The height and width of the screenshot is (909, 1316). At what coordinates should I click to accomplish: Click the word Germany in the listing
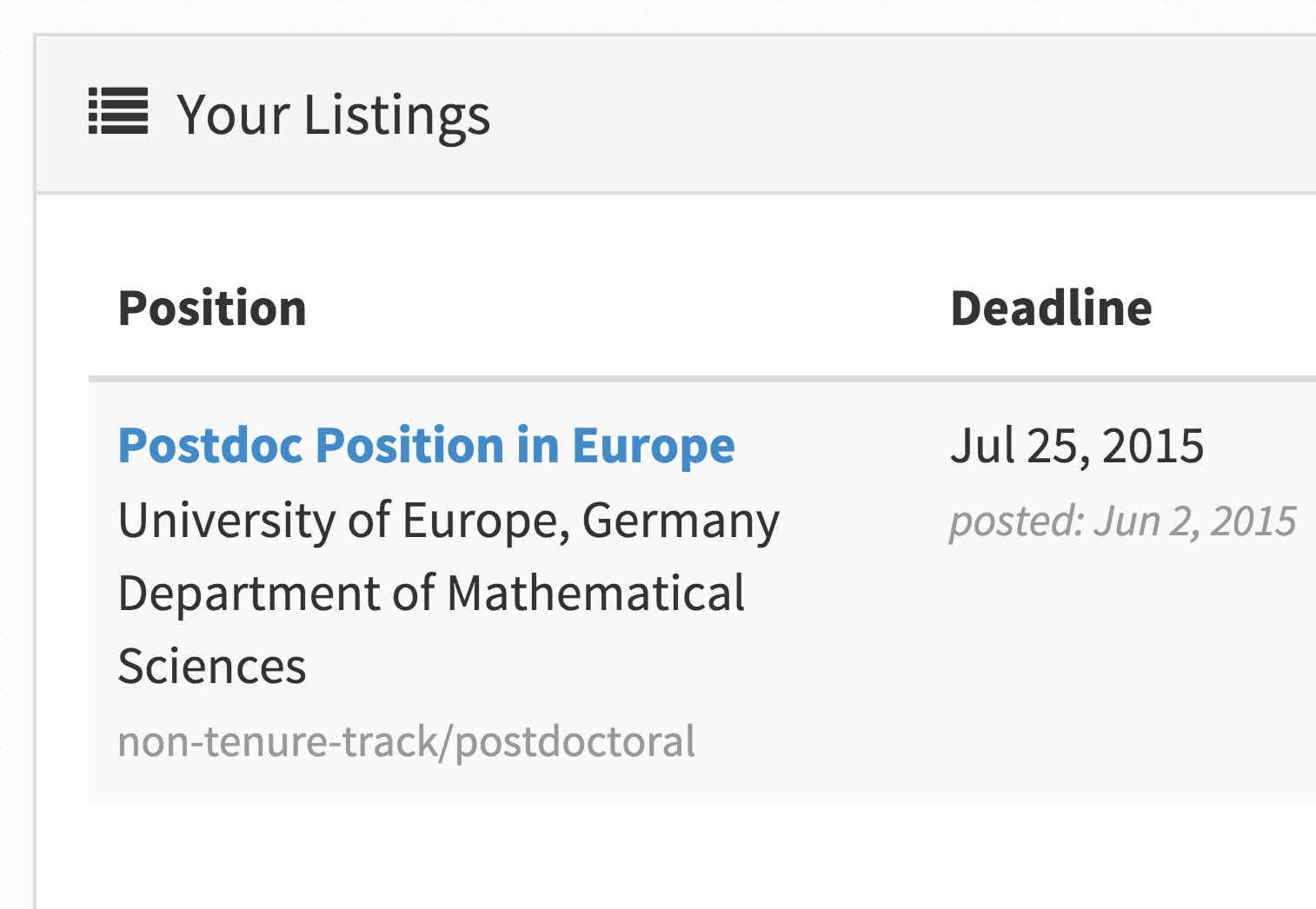(681, 521)
